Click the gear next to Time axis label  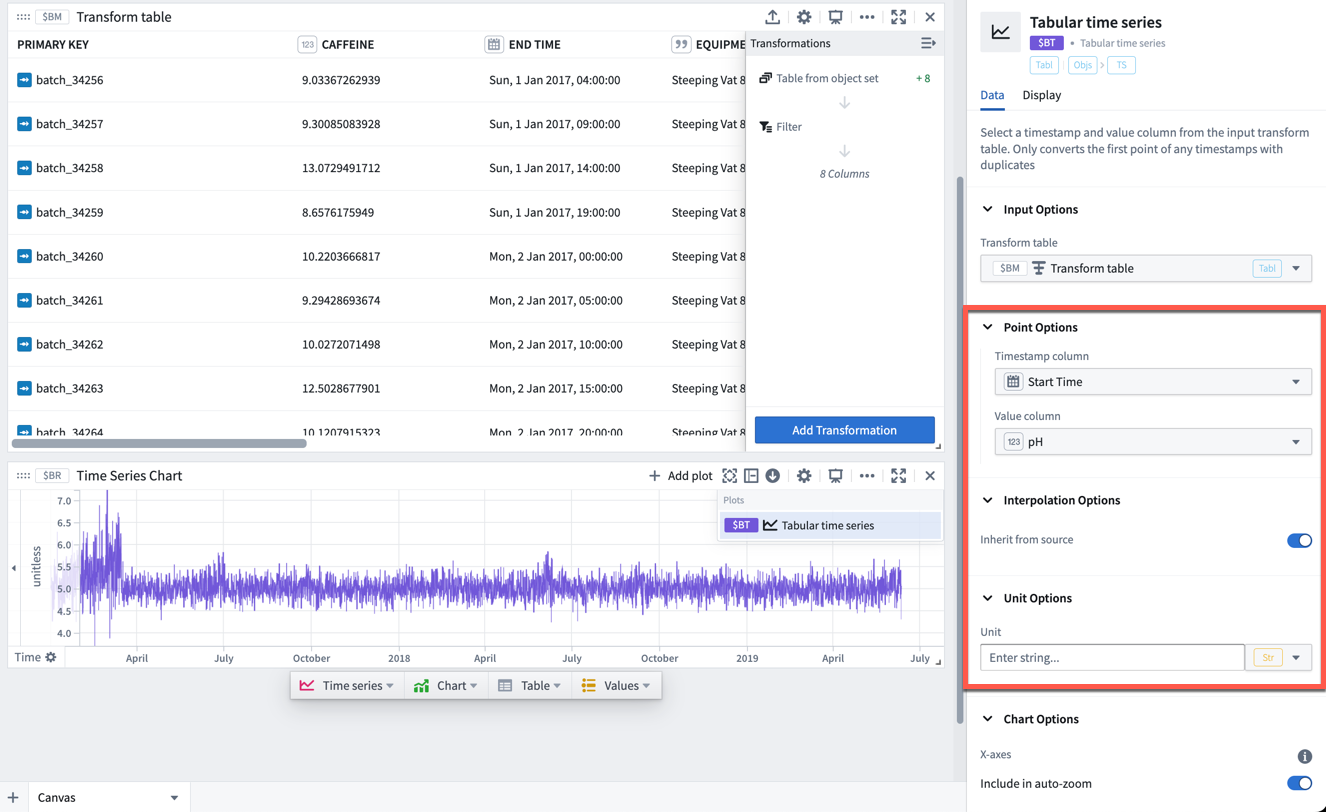pyautogui.click(x=51, y=657)
